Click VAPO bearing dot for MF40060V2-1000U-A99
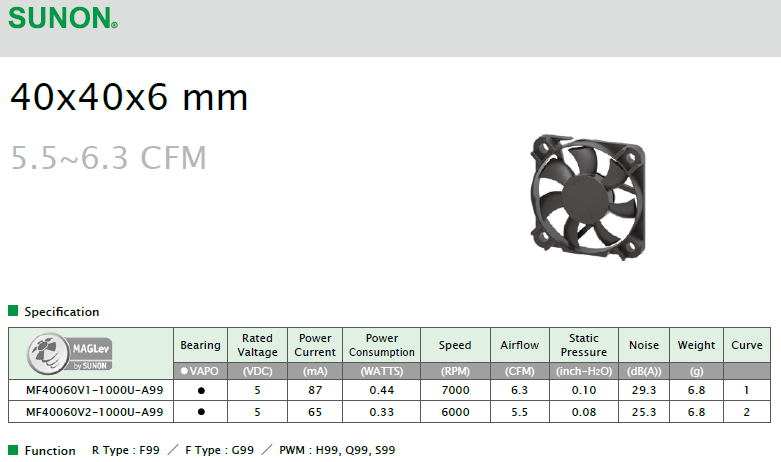 coord(201,412)
